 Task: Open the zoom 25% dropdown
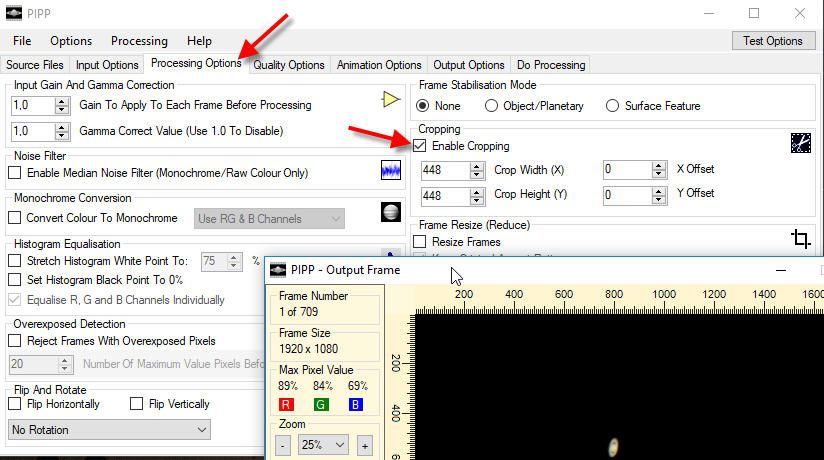324,445
